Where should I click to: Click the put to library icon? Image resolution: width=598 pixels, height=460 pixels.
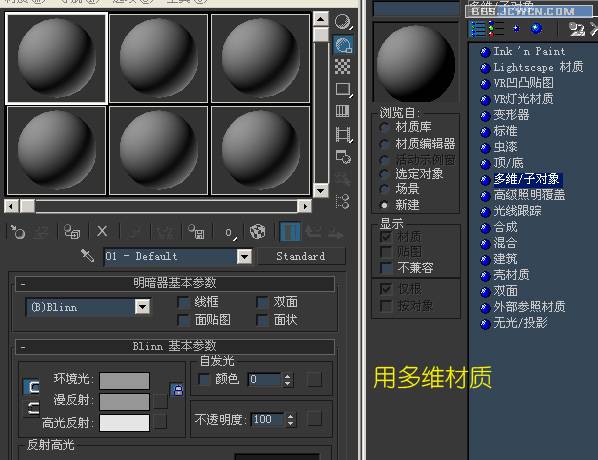[x=196, y=232]
